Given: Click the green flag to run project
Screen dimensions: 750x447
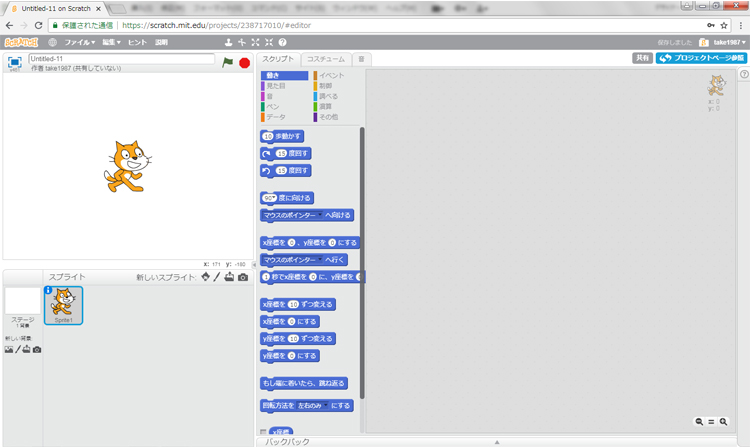Looking at the screenshot, I should [228, 62].
